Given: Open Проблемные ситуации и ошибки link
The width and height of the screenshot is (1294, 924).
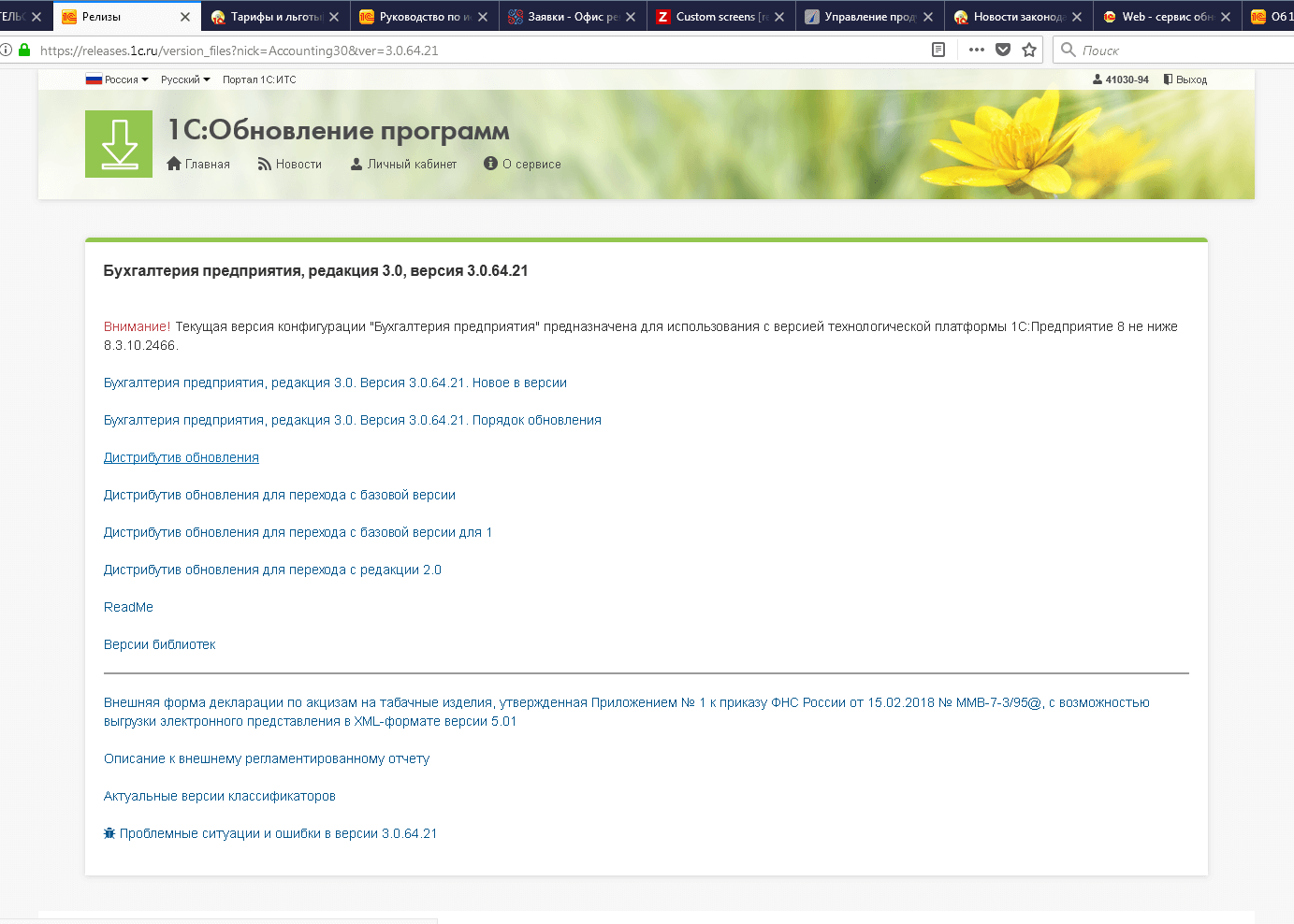Looking at the screenshot, I should (x=278, y=833).
